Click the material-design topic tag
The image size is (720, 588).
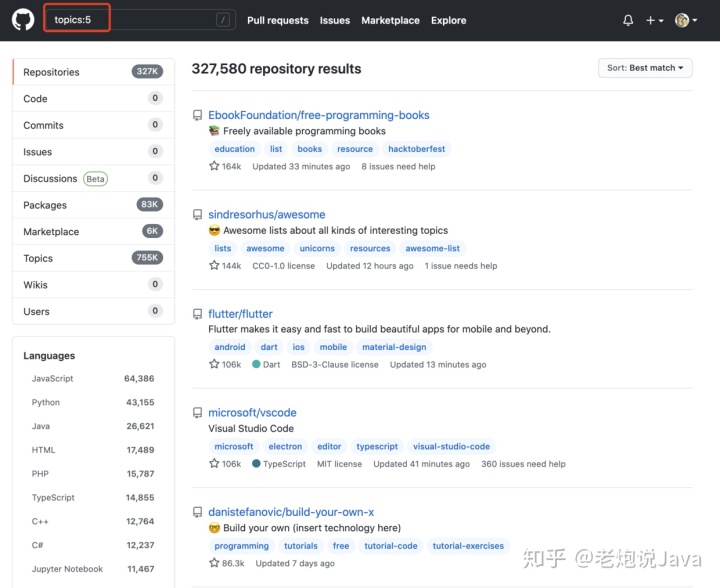pos(394,347)
